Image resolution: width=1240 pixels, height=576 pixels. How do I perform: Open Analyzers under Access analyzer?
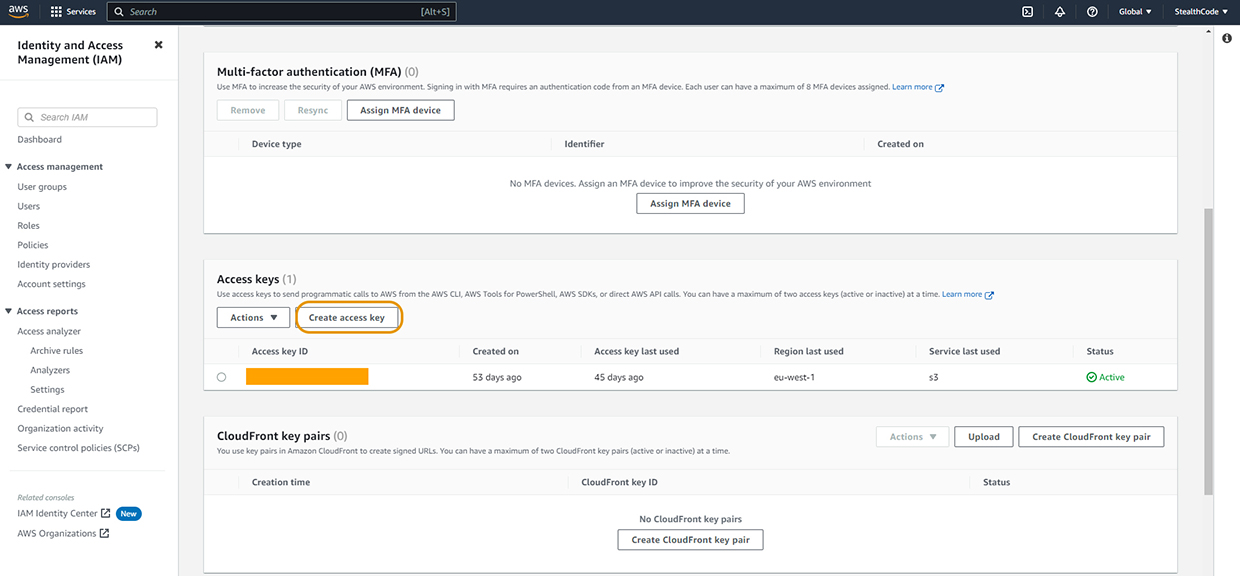click(x=50, y=370)
